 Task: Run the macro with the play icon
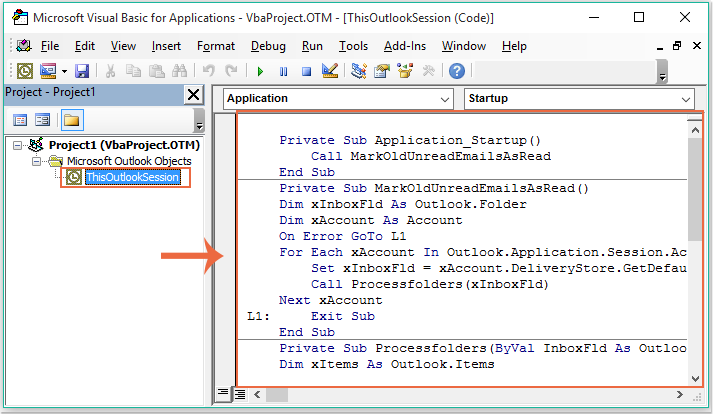coord(260,71)
